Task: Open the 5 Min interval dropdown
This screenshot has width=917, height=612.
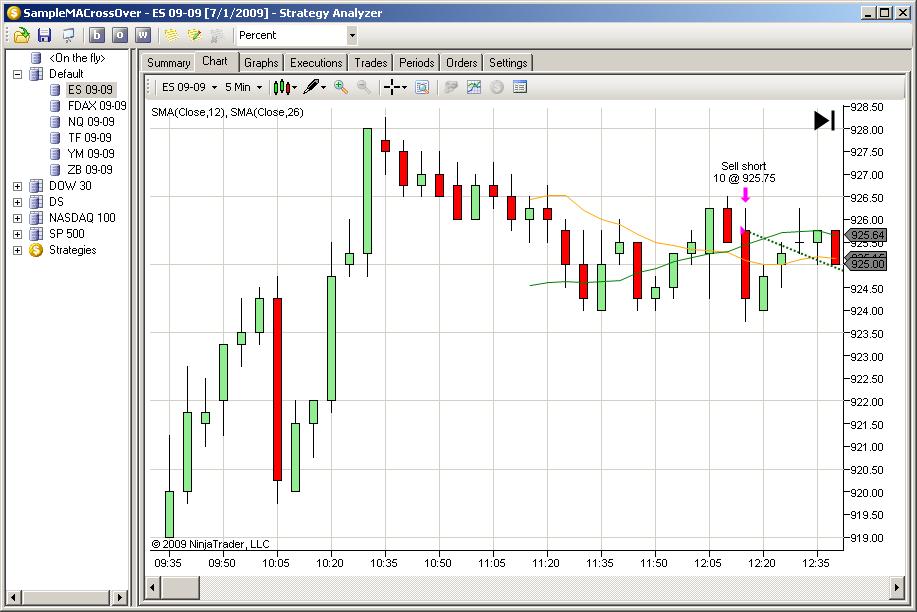Action: (x=243, y=87)
